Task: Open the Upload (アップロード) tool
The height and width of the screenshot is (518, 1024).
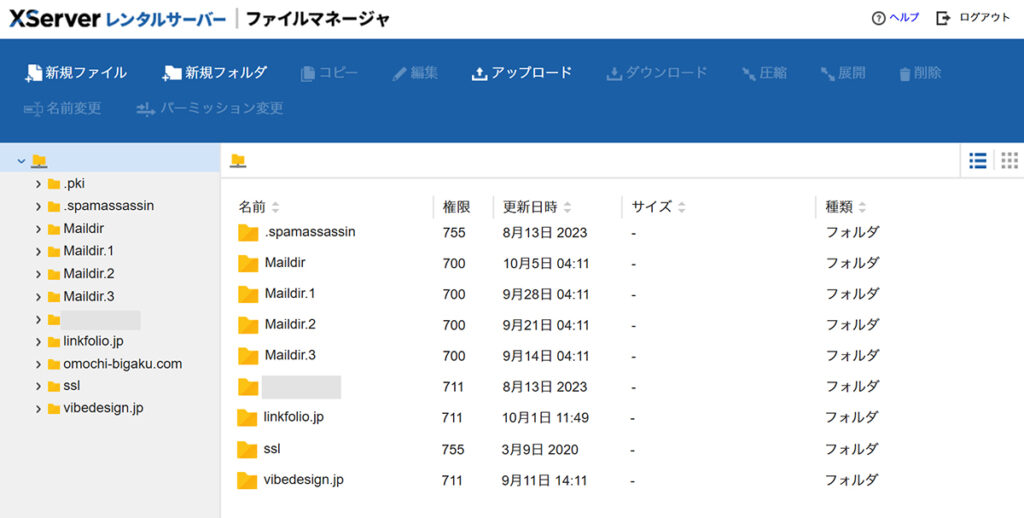Action: pos(479,73)
